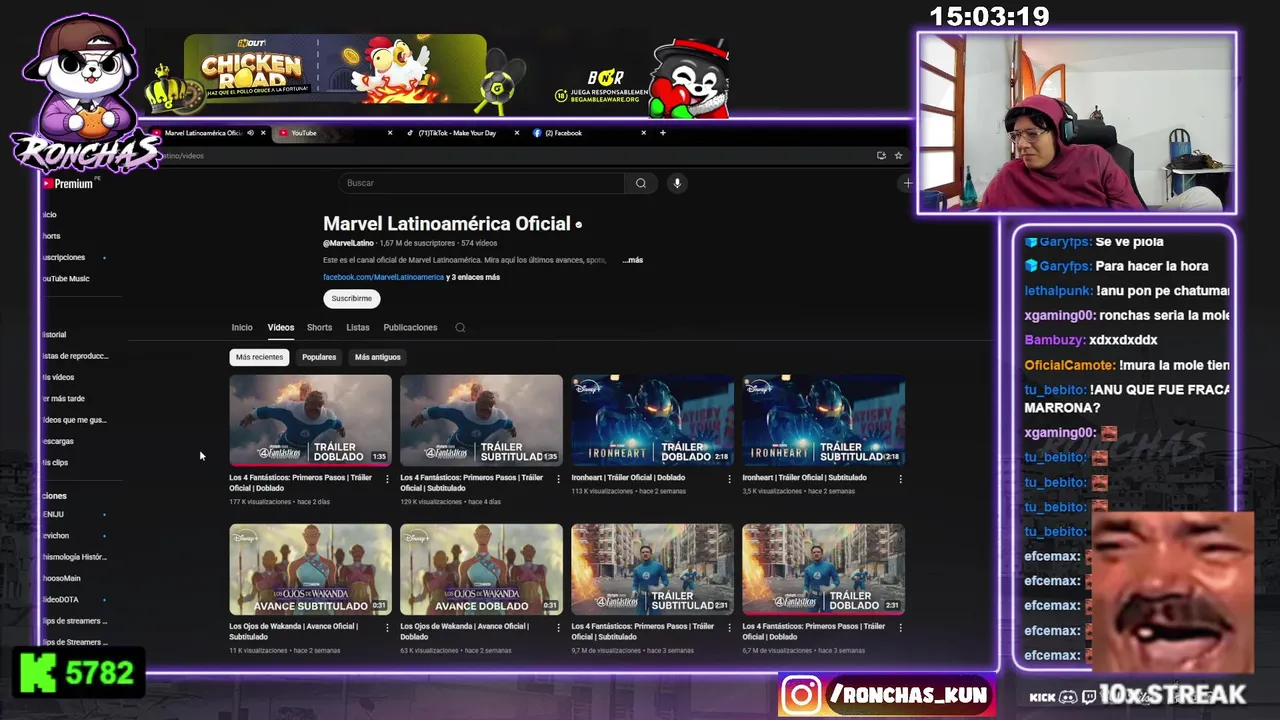The image size is (1280, 720).
Task: Open a new browser tab with plus
Action: point(662,132)
